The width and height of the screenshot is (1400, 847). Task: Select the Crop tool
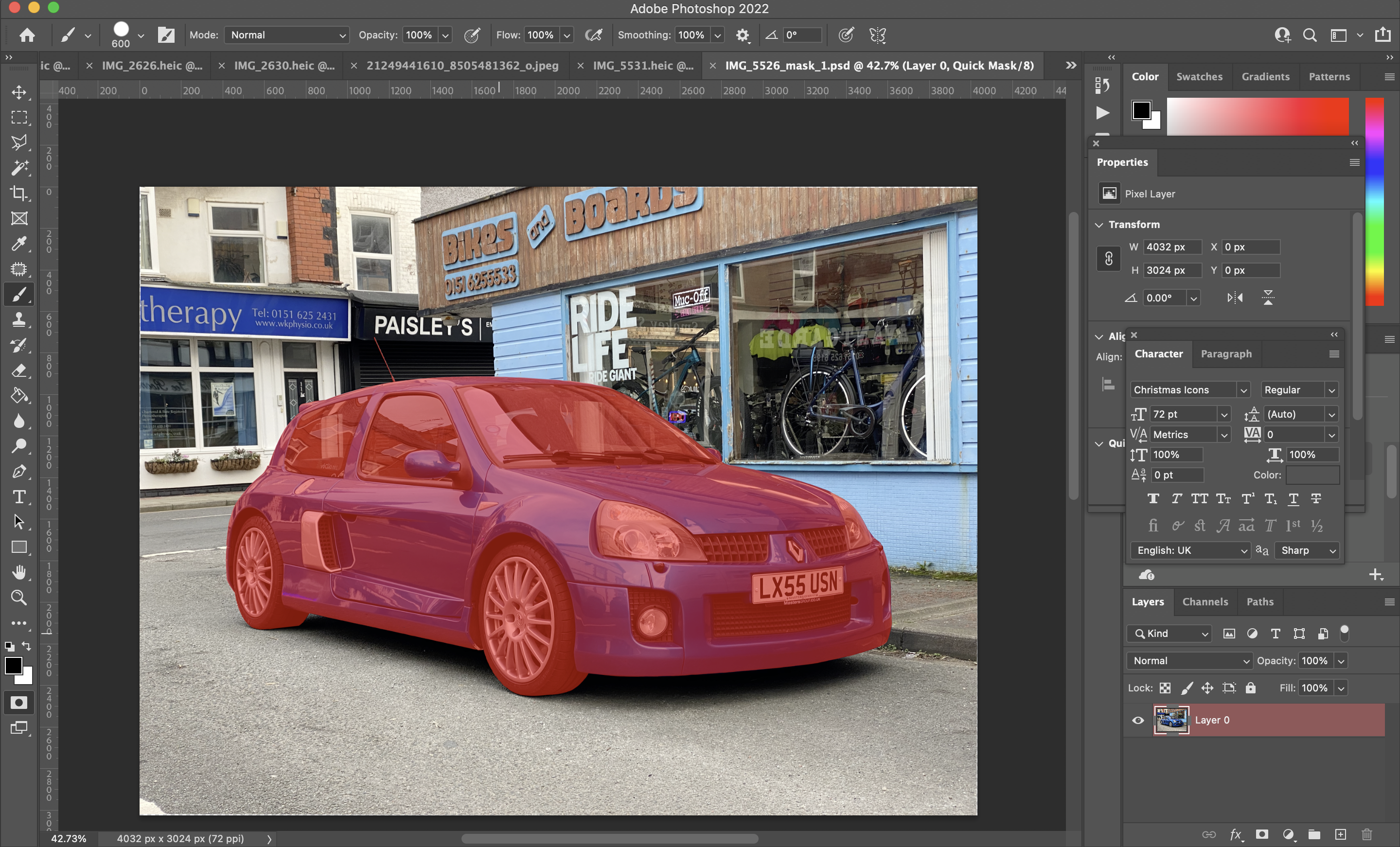(x=19, y=193)
